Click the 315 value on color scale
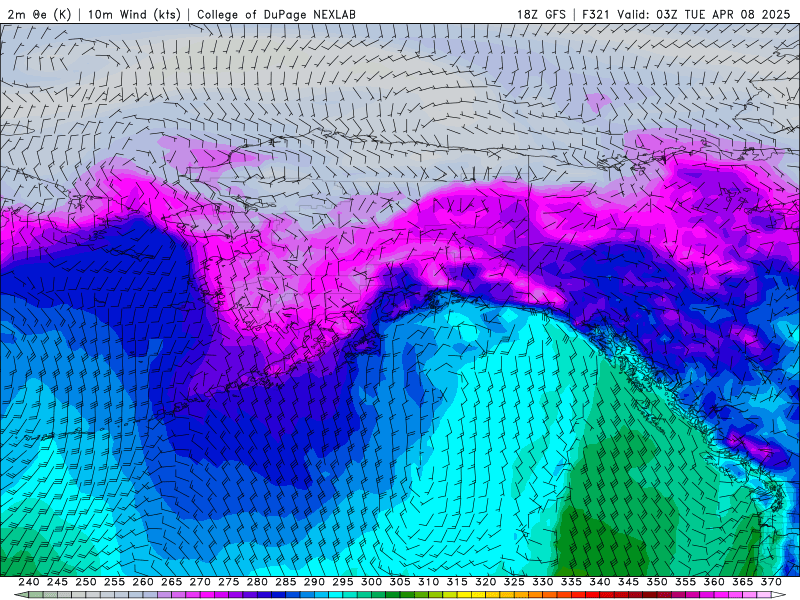 457,582
